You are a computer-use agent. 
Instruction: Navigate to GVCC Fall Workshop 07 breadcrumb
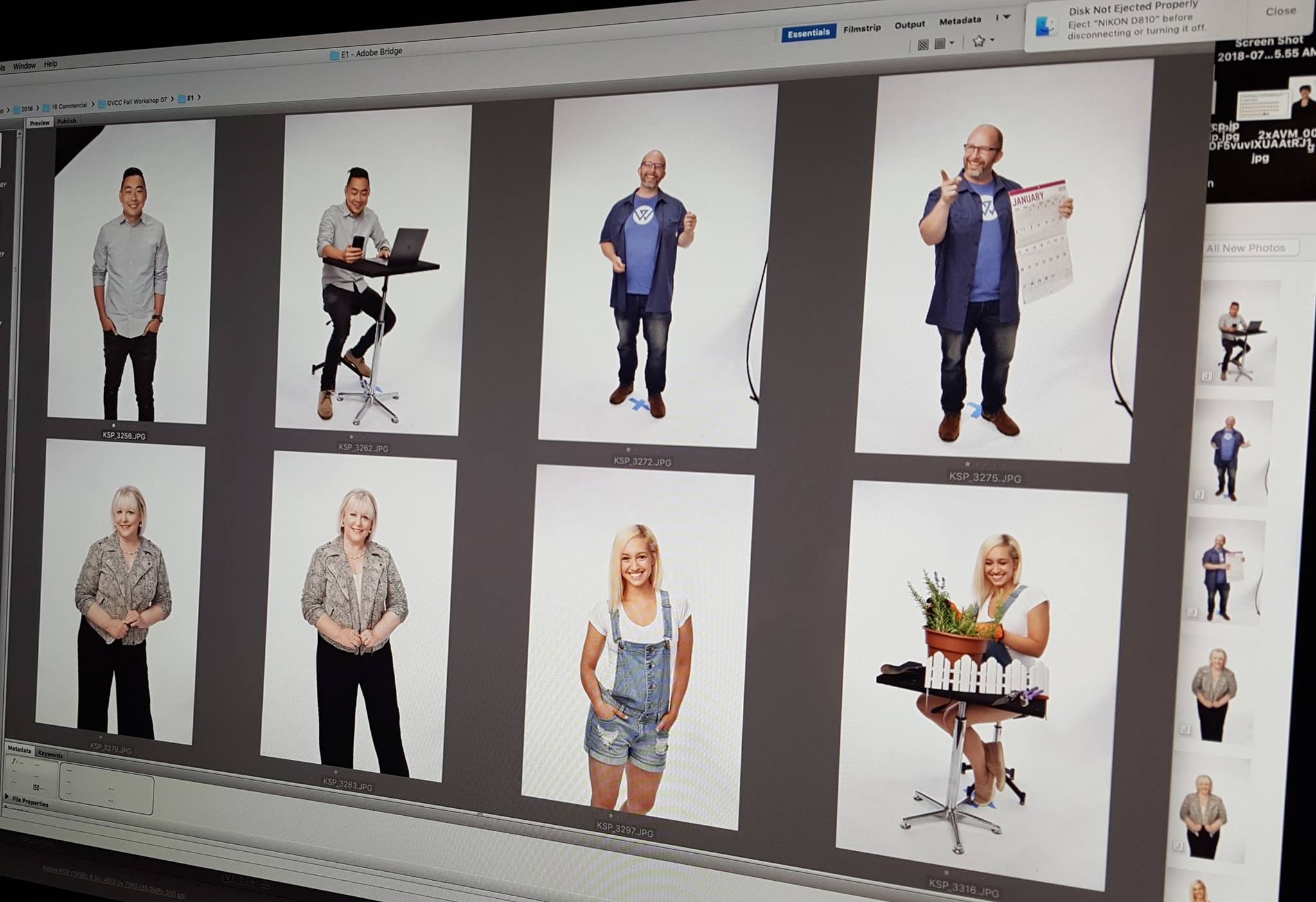133,102
